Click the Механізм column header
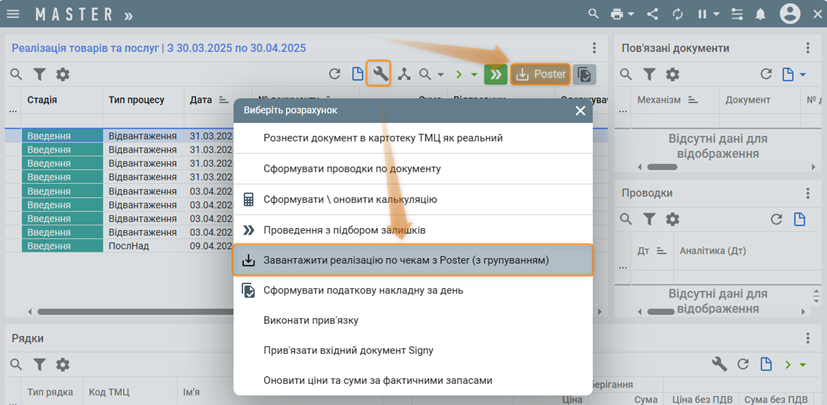This screenshot has width=827, height=405. [659, 100]
